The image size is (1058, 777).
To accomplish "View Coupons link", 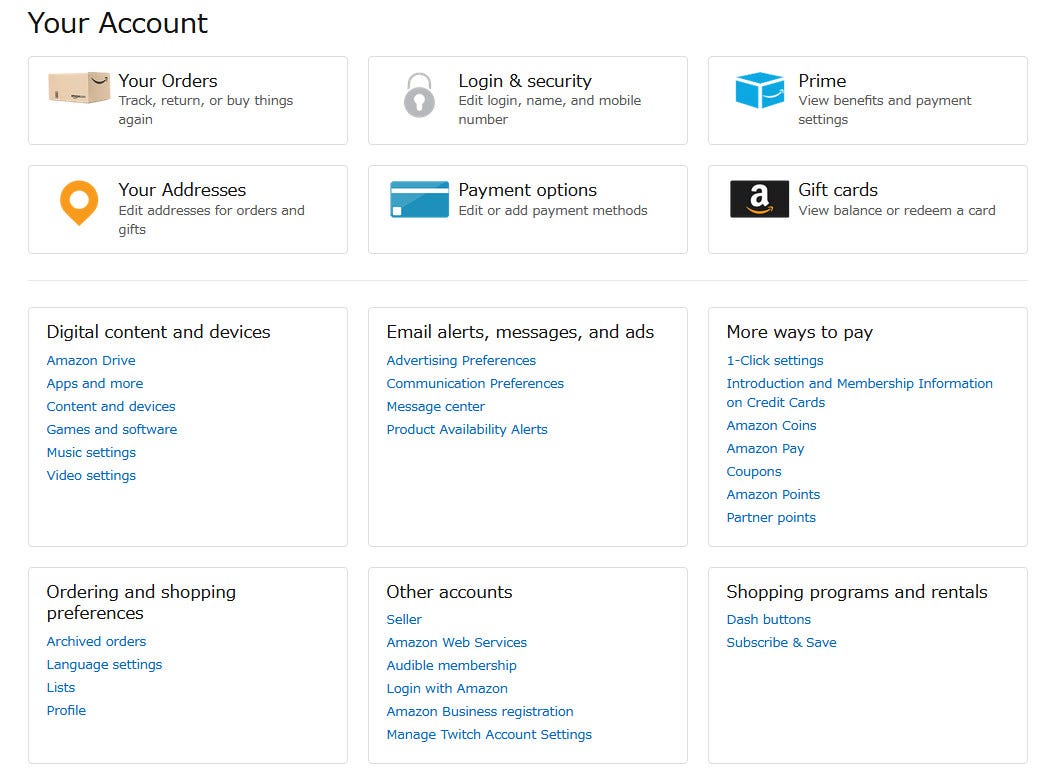I will click(754, 471).
